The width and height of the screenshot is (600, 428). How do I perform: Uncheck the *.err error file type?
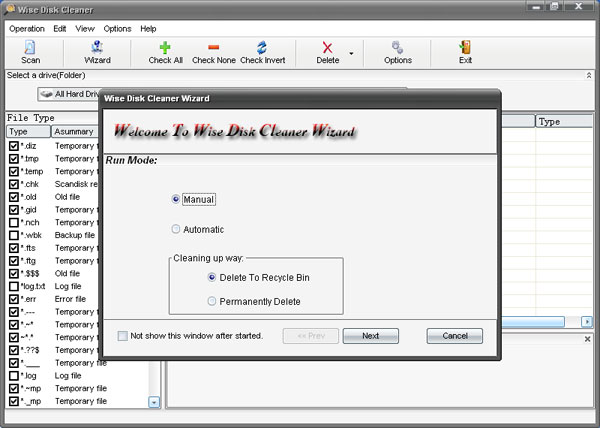14,299
